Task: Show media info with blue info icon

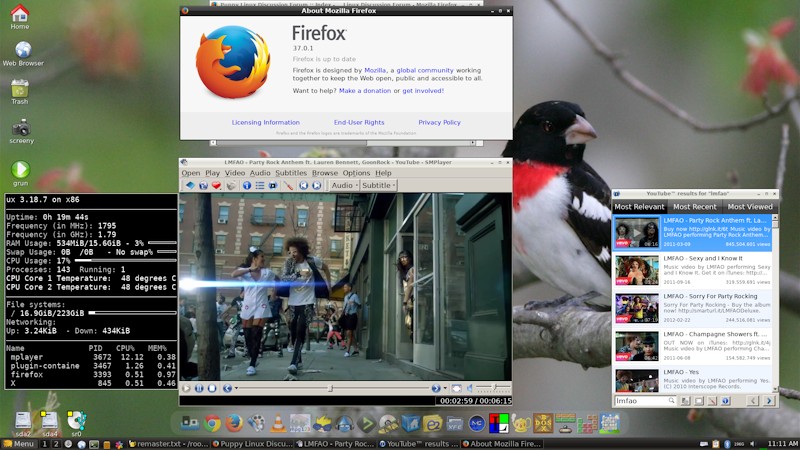Action: pos(246,186)
